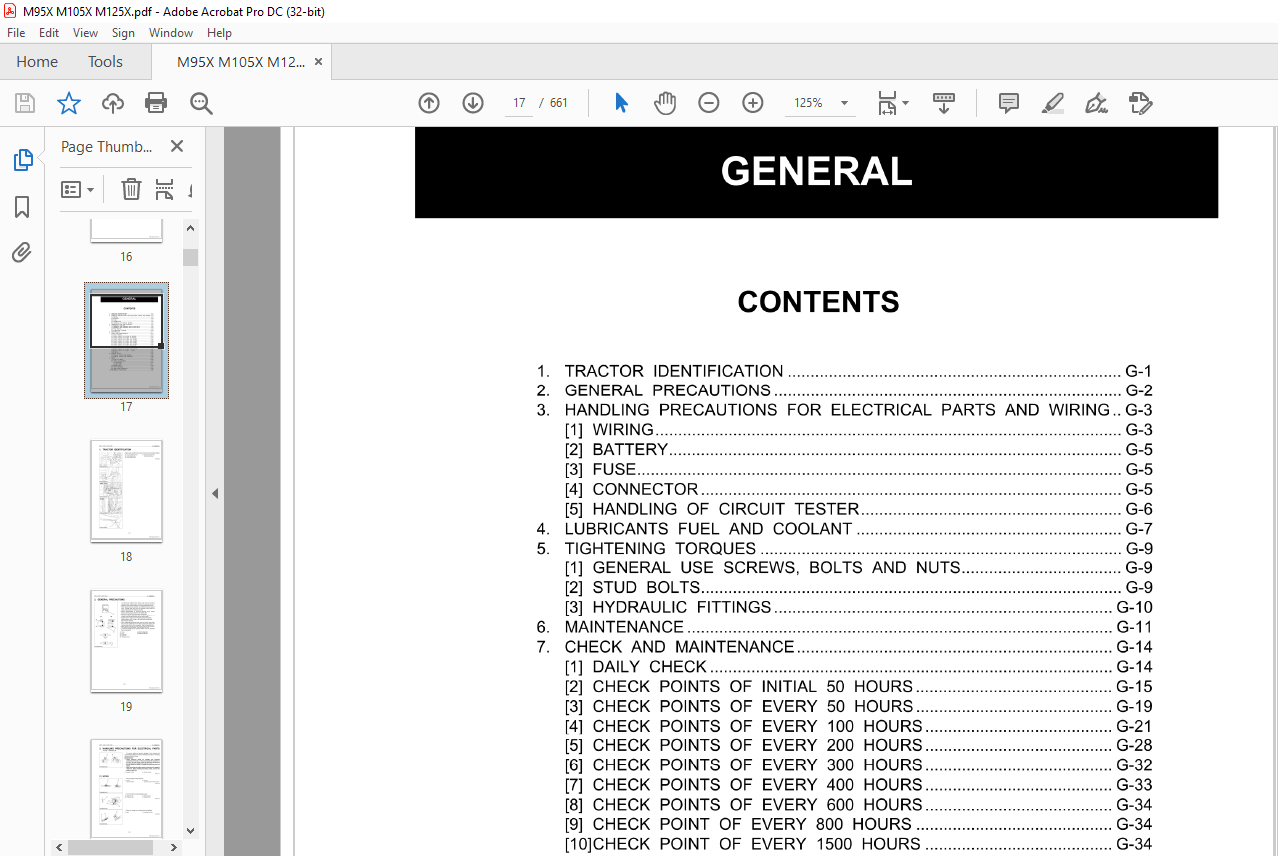Toggle scrolling mode keyboard icon

pos(944,103)
